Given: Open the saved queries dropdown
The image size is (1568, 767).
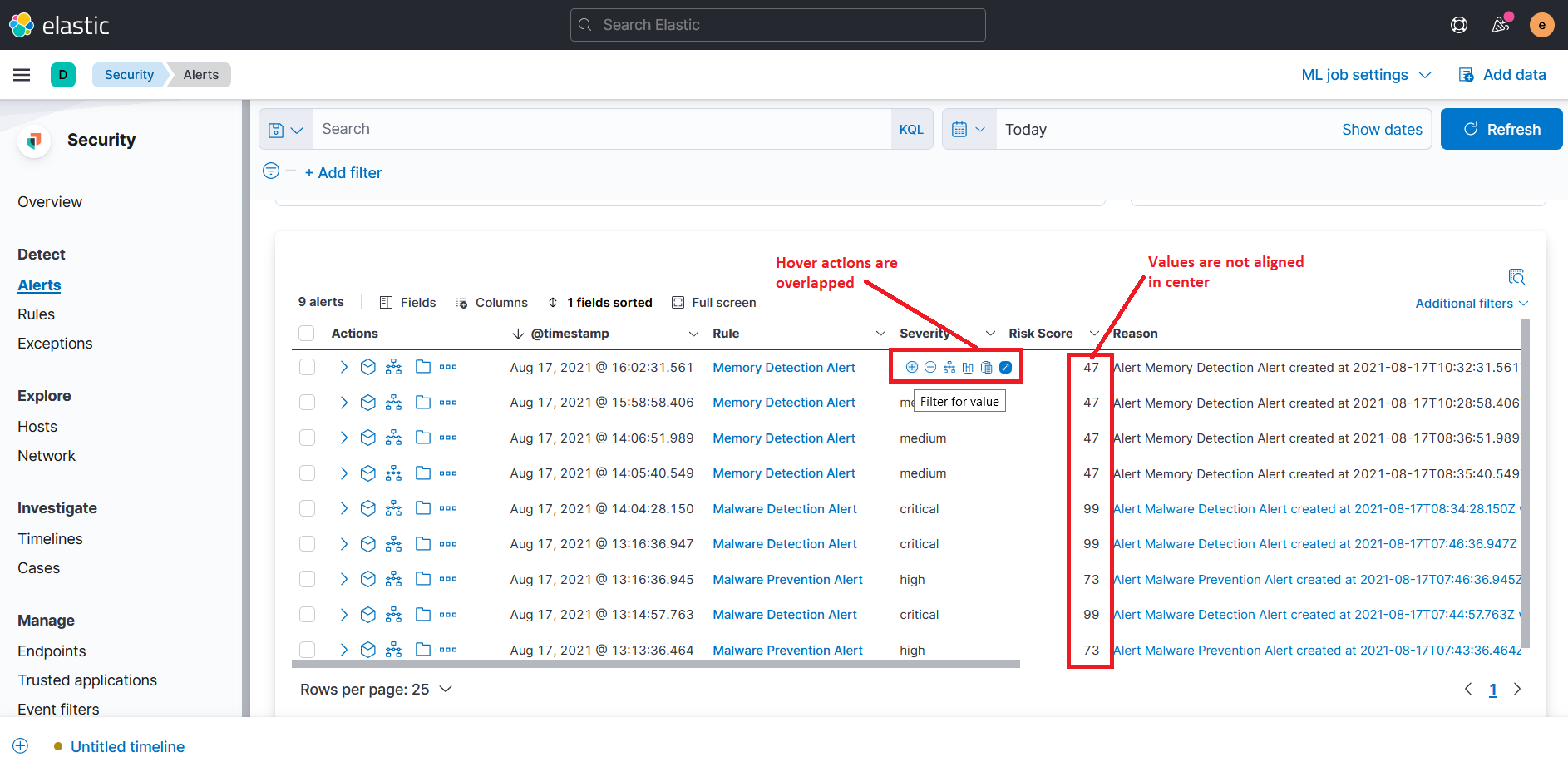Looking at the screenshot, I should tap(286, 130).
